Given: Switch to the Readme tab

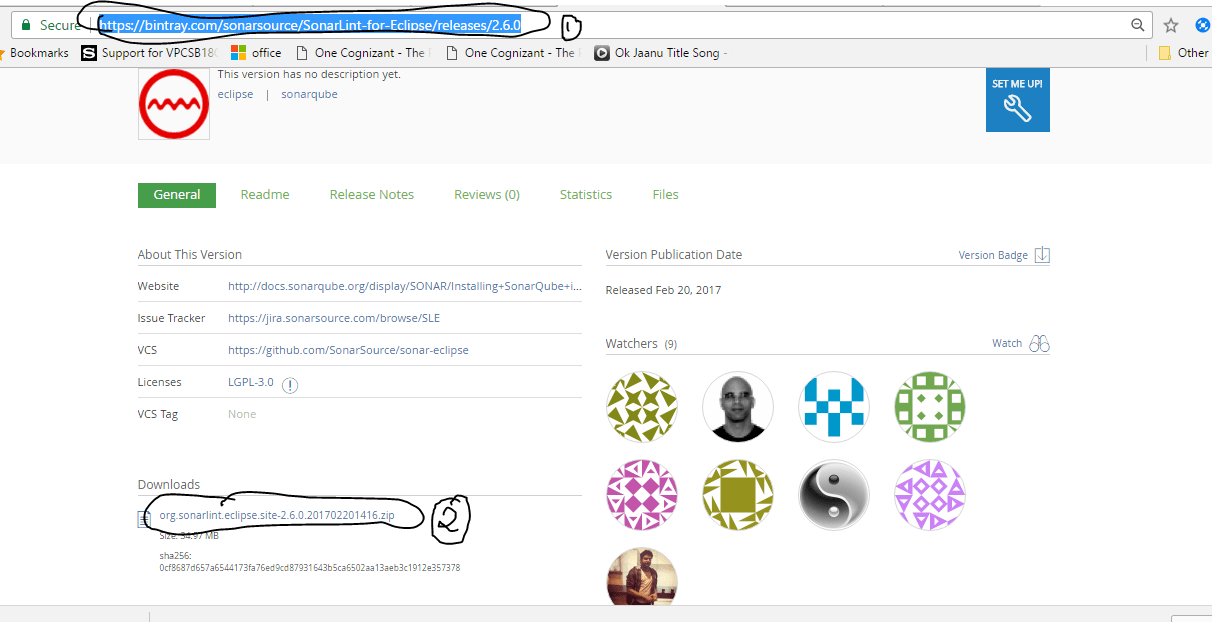Looking at the screenshot, I should tap(265, 195).
